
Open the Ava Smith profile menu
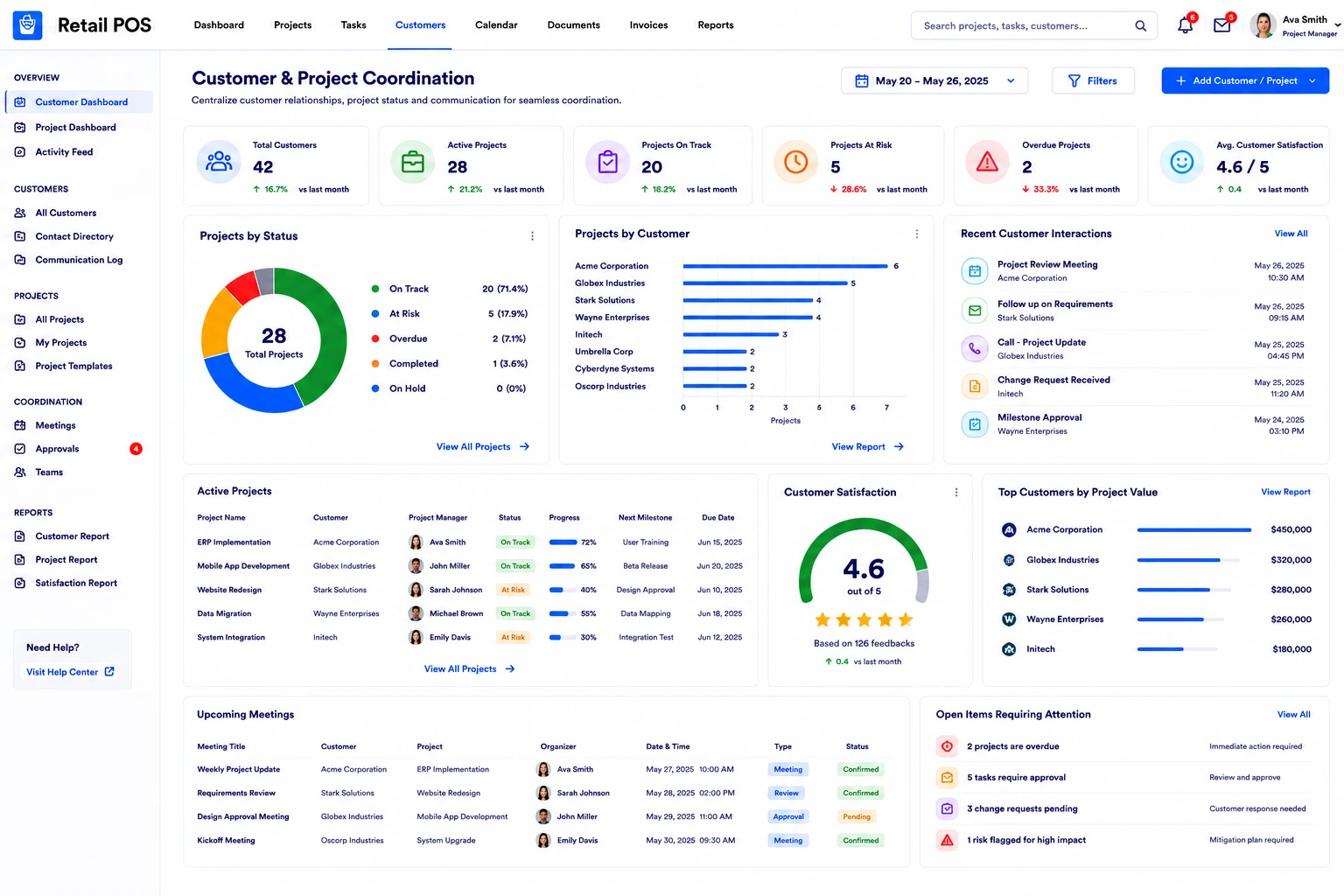click(x=1294, y=25)
